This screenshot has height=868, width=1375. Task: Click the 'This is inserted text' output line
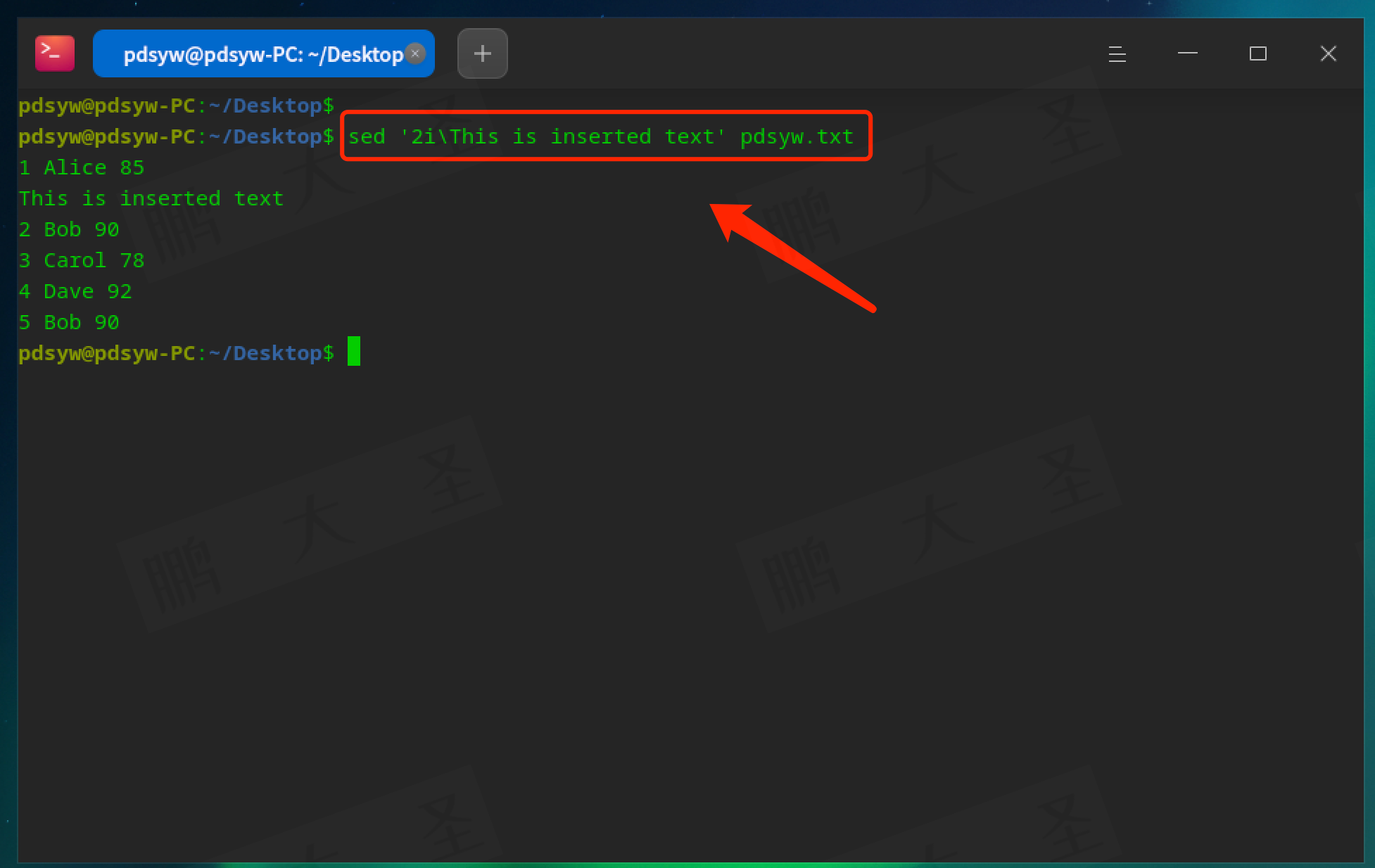pyautogui.click(x=151, y=198)
